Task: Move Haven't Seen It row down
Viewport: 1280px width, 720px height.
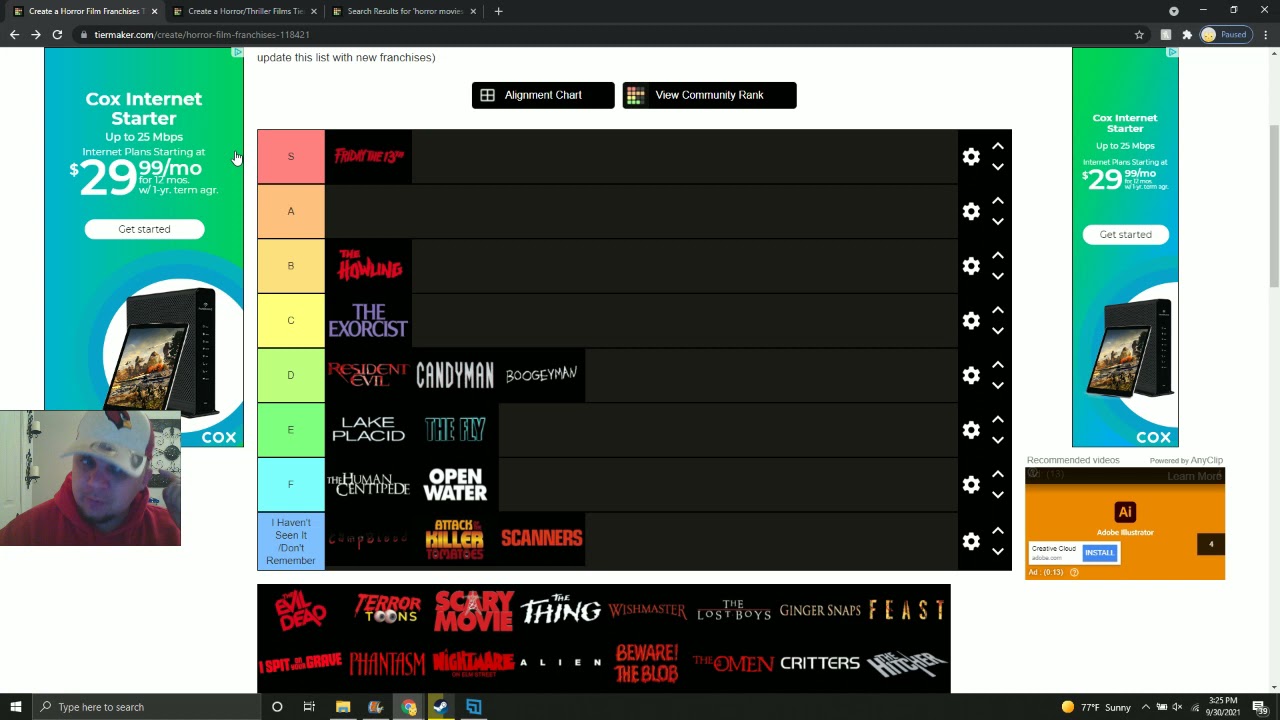Action: tap(998, 551)
